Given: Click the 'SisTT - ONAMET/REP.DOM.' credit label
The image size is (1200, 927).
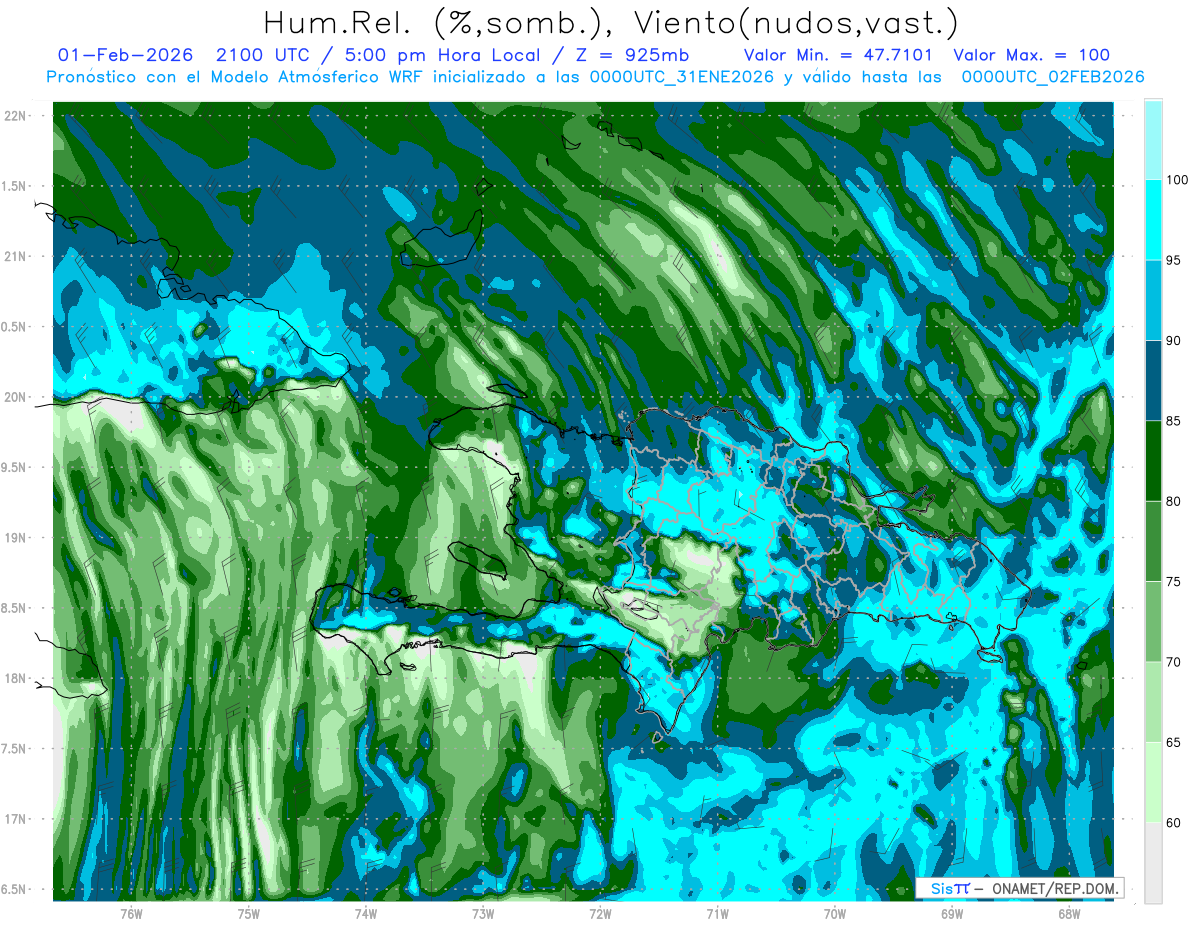Looking at the screenshot, I should (1021, 888).
